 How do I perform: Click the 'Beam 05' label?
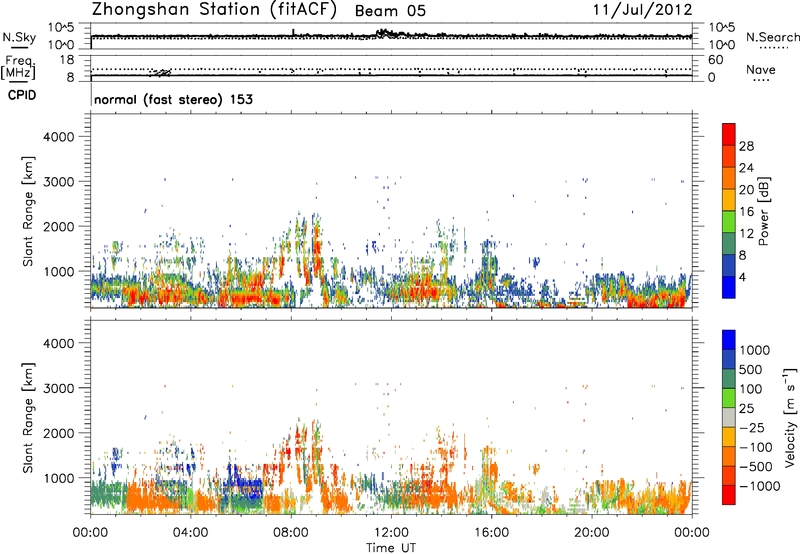tap(390, 11)
